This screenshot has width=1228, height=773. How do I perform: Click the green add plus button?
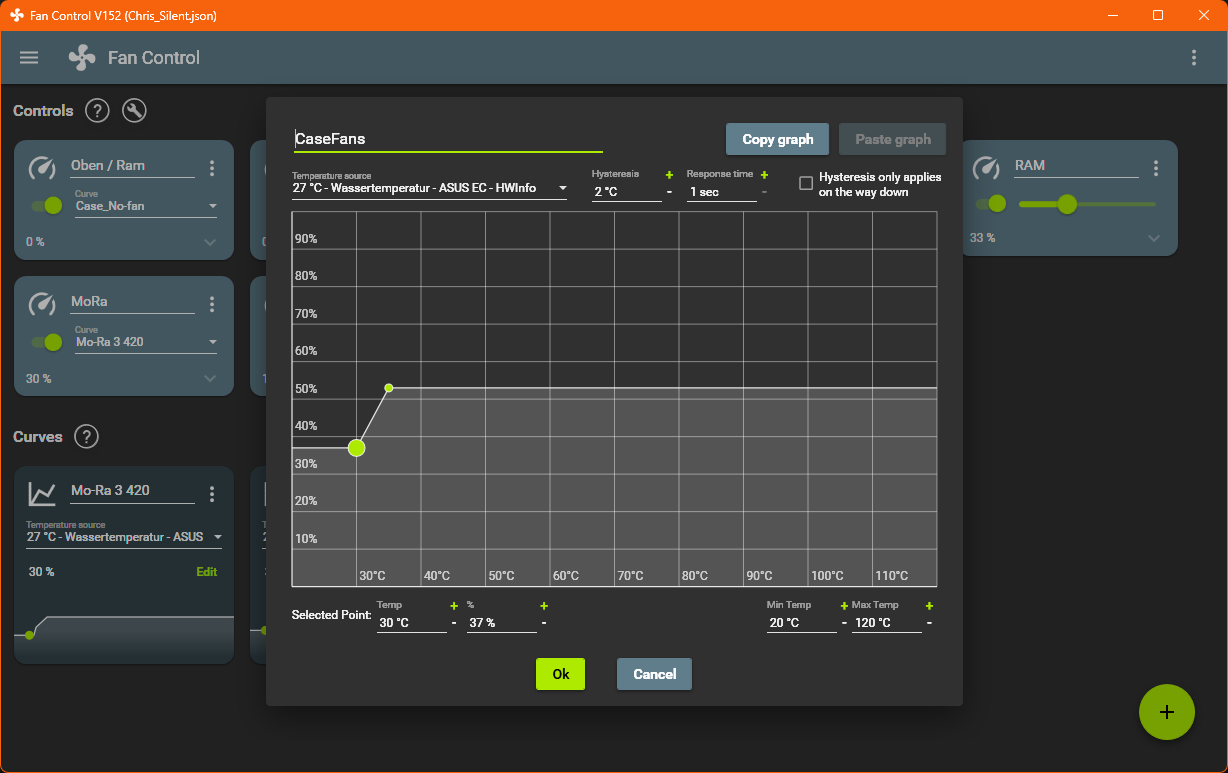[x=1167, y=712]
